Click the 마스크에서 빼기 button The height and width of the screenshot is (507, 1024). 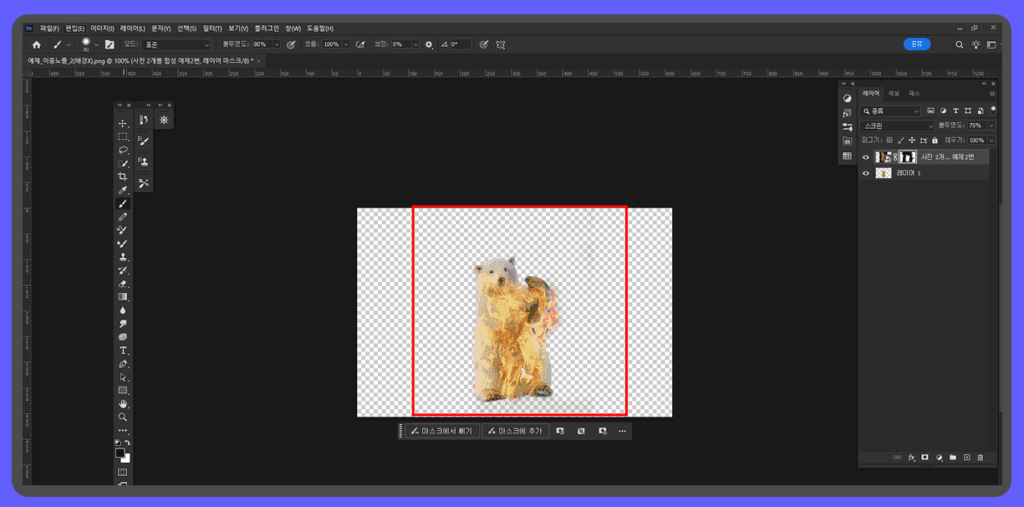coord(442,431)
